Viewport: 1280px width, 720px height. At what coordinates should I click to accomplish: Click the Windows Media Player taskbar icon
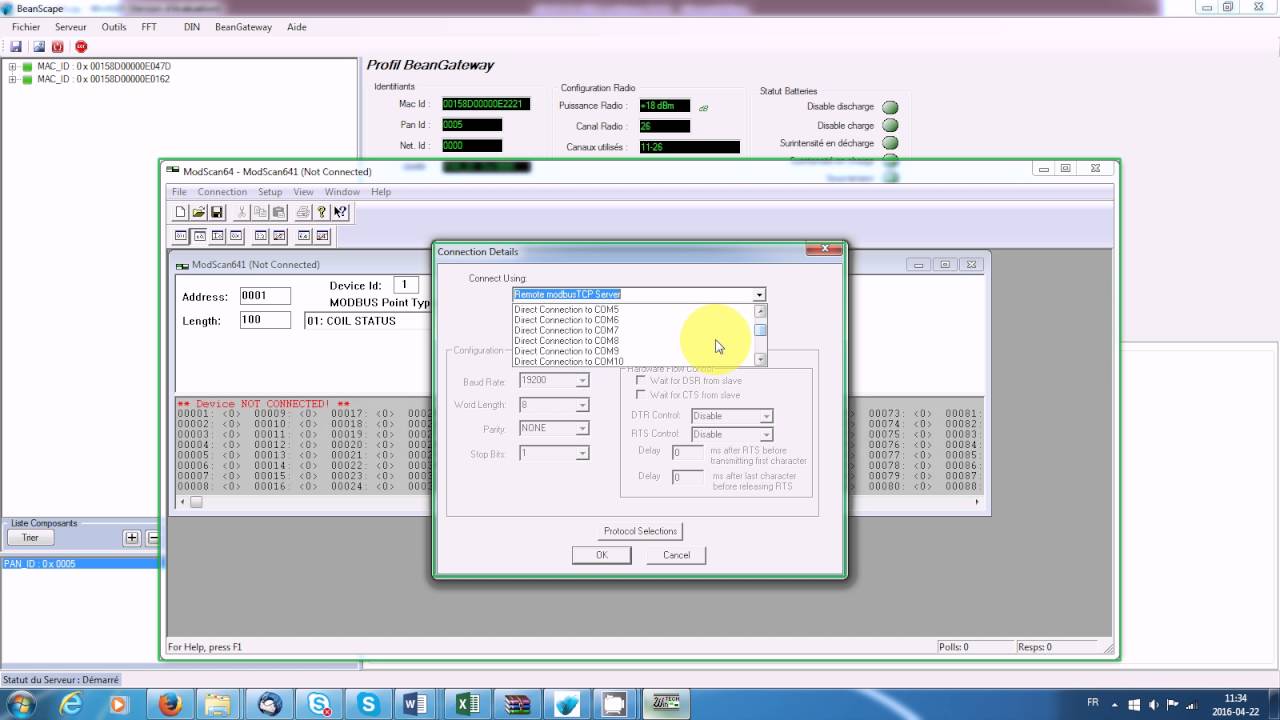click(118, 704)
